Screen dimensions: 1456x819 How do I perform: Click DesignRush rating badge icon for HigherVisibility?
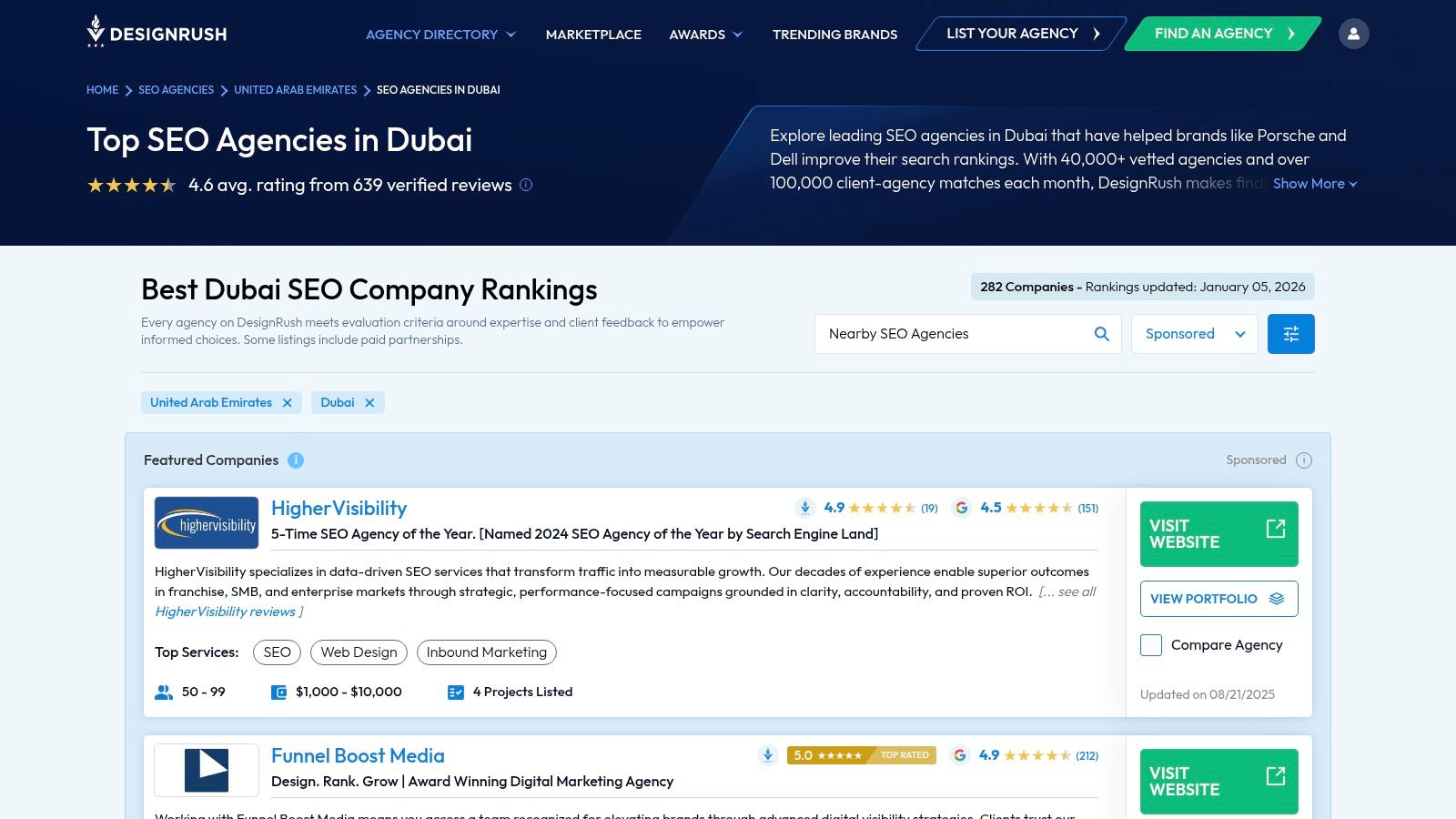click(x=805, y=508)
